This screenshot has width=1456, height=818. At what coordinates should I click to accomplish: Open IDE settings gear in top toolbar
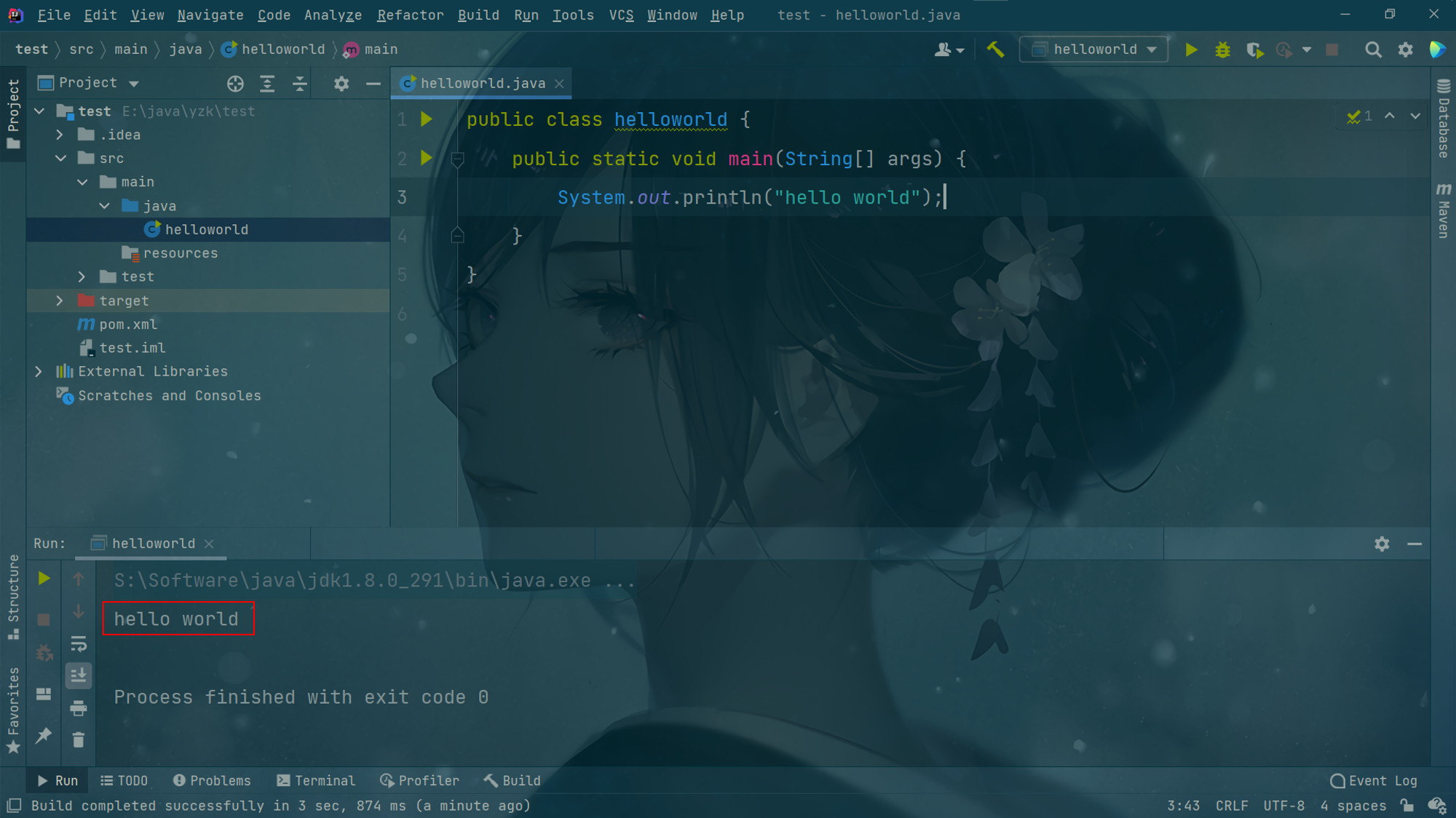(x=1405, y=49)
